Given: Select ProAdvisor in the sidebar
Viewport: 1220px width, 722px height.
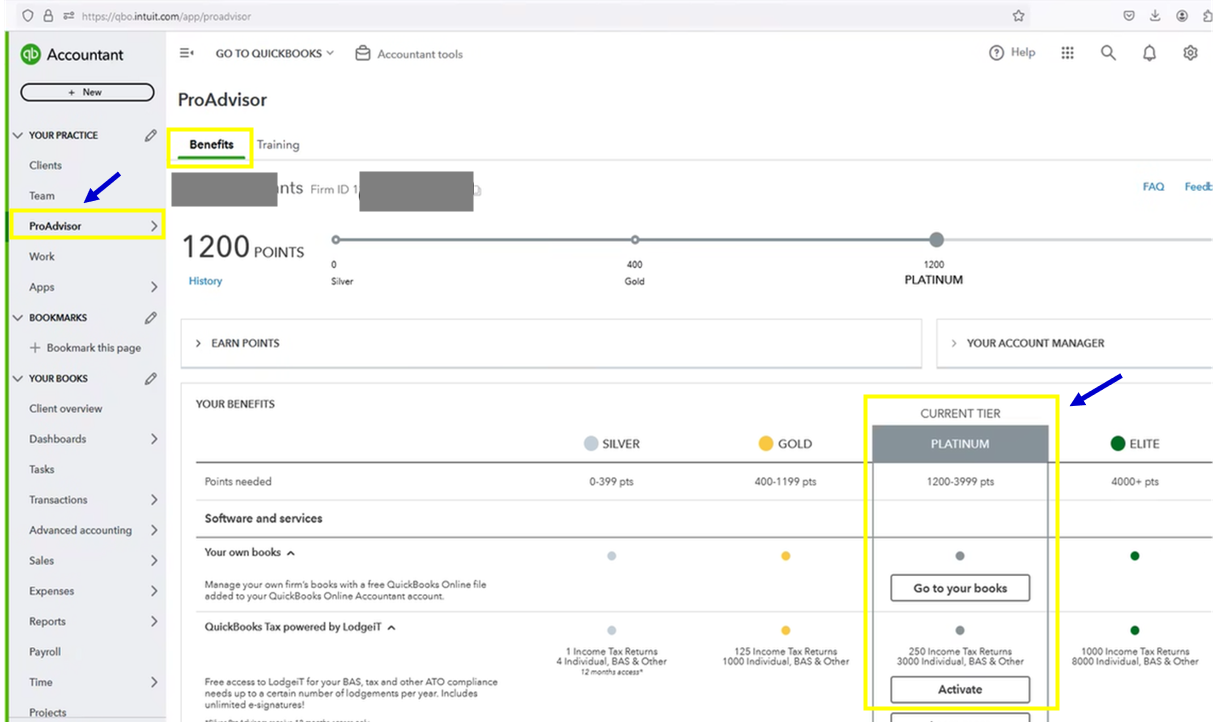Looking at the screenshot, I should (85, 226).
